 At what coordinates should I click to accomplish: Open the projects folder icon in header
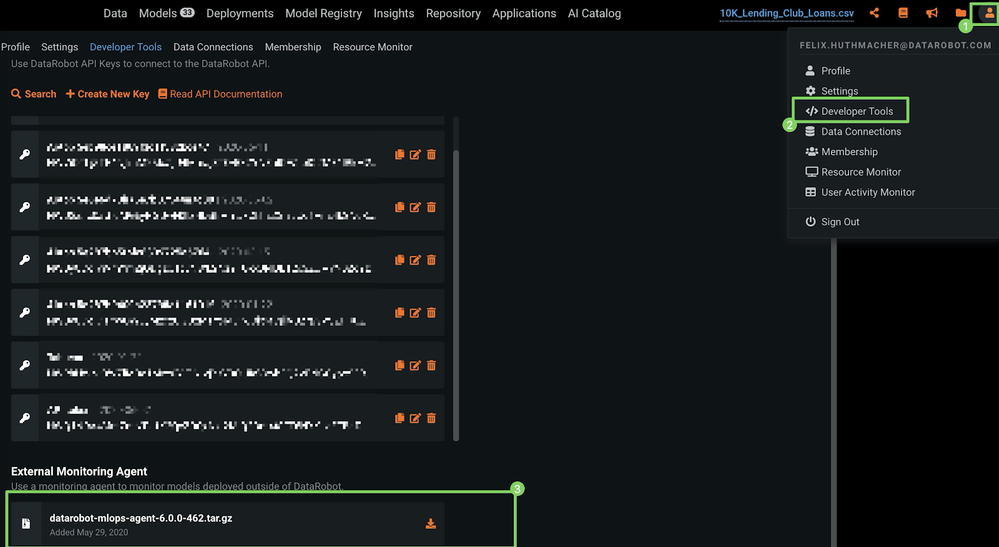961,13
